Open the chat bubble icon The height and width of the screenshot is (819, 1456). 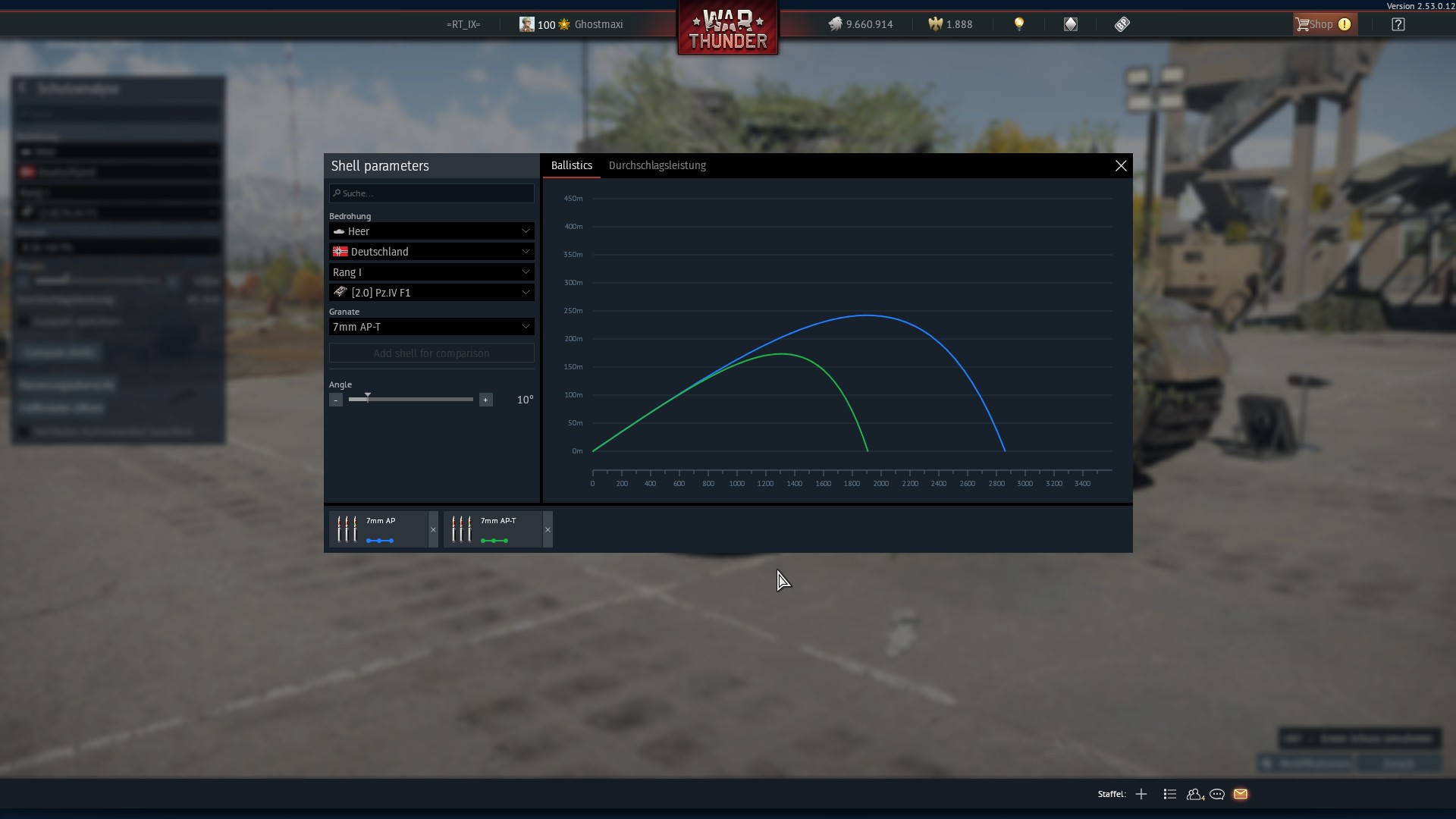pos(1217,794)
